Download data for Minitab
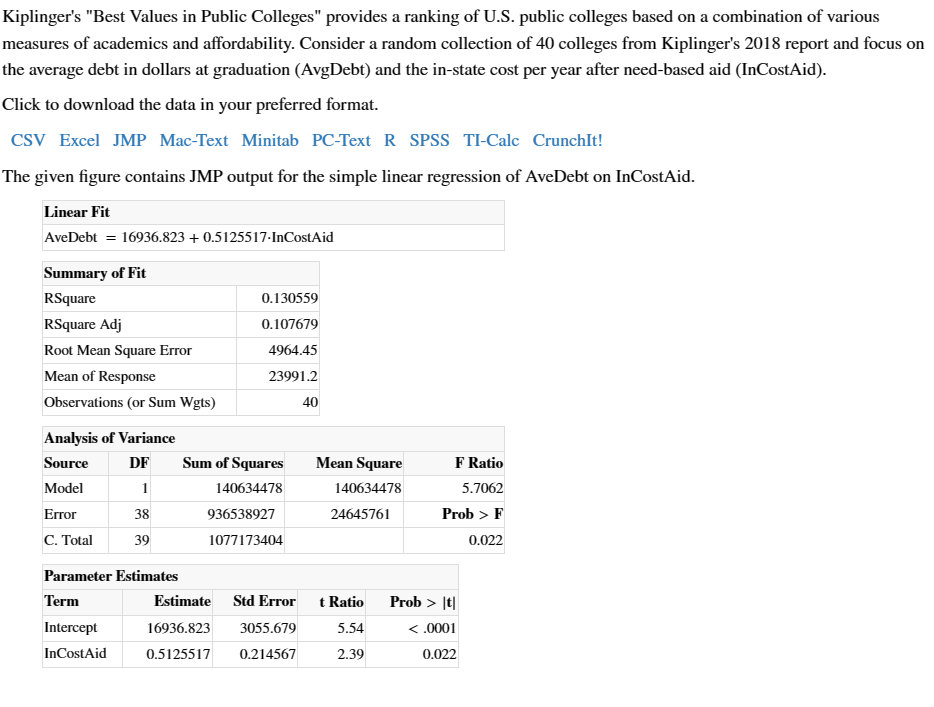Screen dimensions: 934x707 pos(270,140)
